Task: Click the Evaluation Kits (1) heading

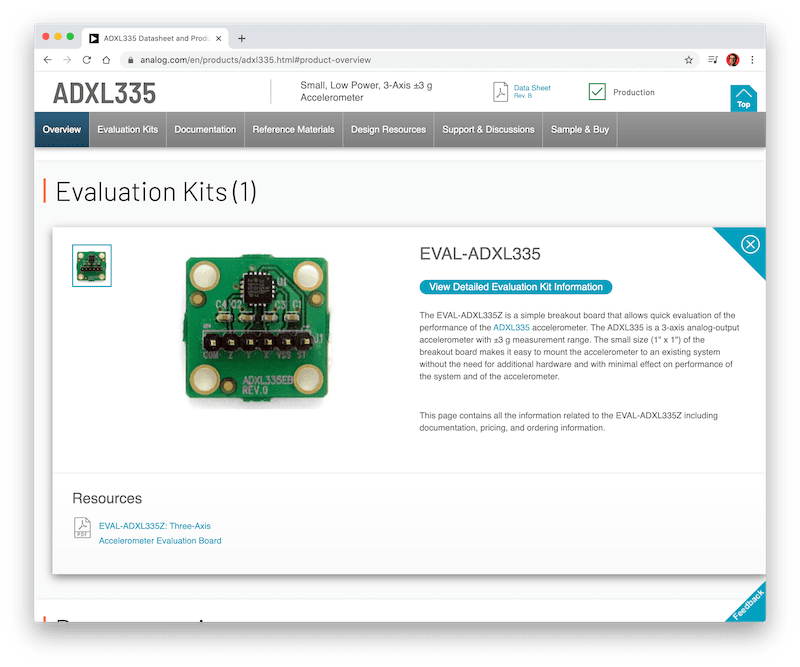Action: (x=156, y=192)
